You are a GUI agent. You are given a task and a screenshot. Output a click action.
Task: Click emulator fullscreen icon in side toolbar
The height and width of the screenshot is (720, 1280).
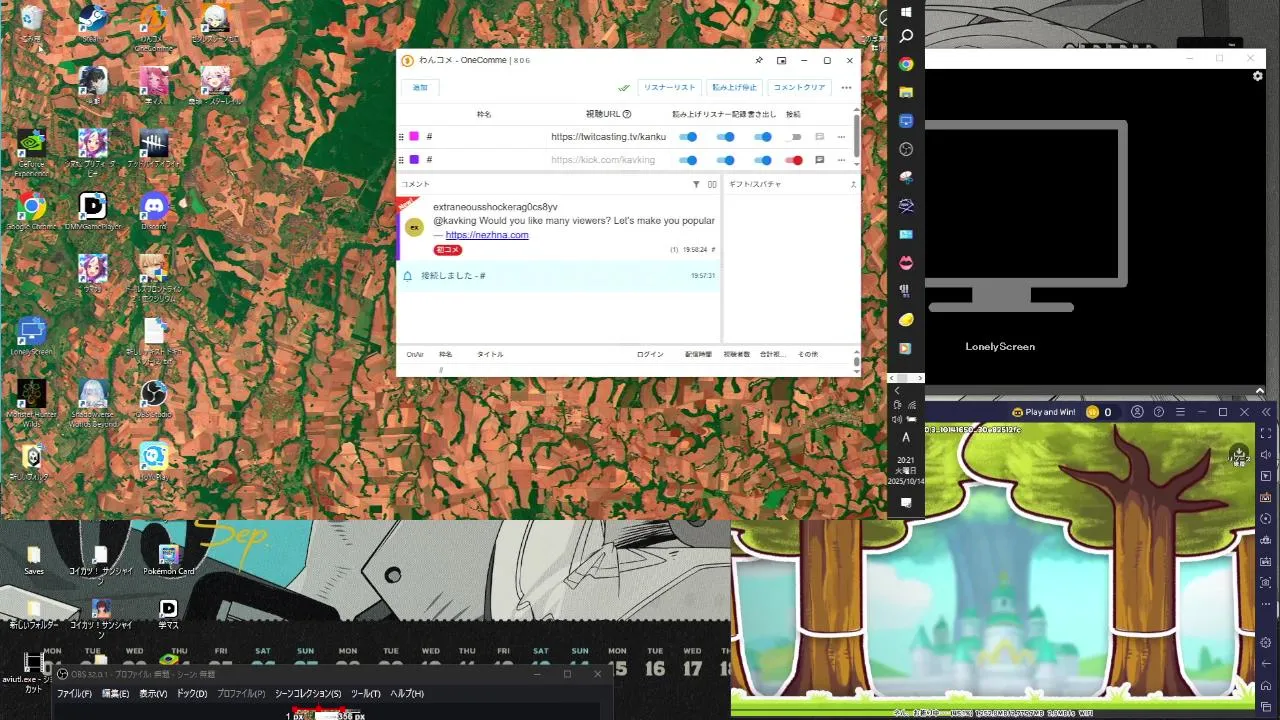point(1266,434)
